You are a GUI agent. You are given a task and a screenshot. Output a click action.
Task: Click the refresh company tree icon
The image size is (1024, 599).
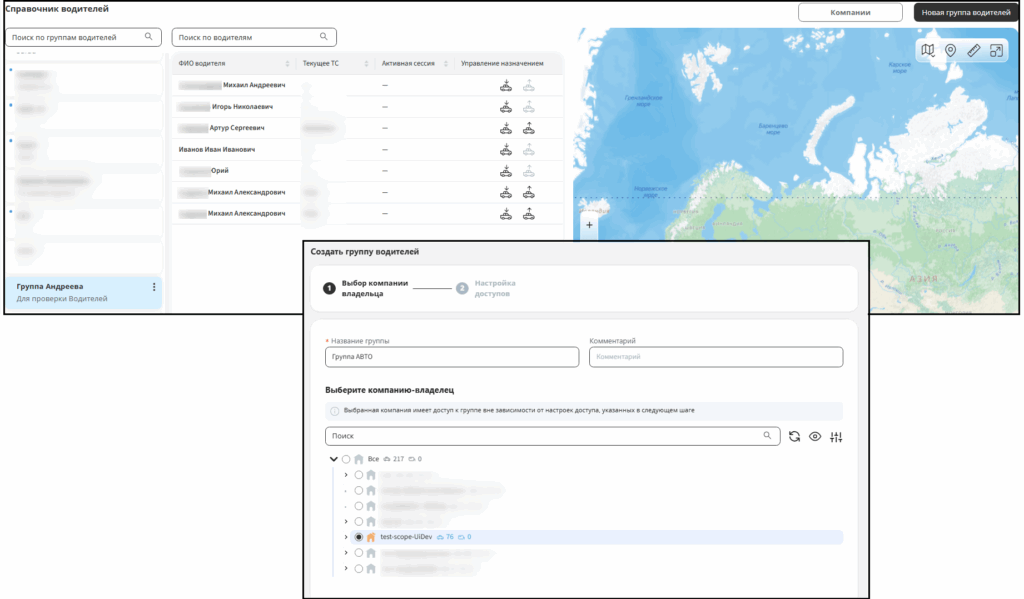tap(794, 436)
